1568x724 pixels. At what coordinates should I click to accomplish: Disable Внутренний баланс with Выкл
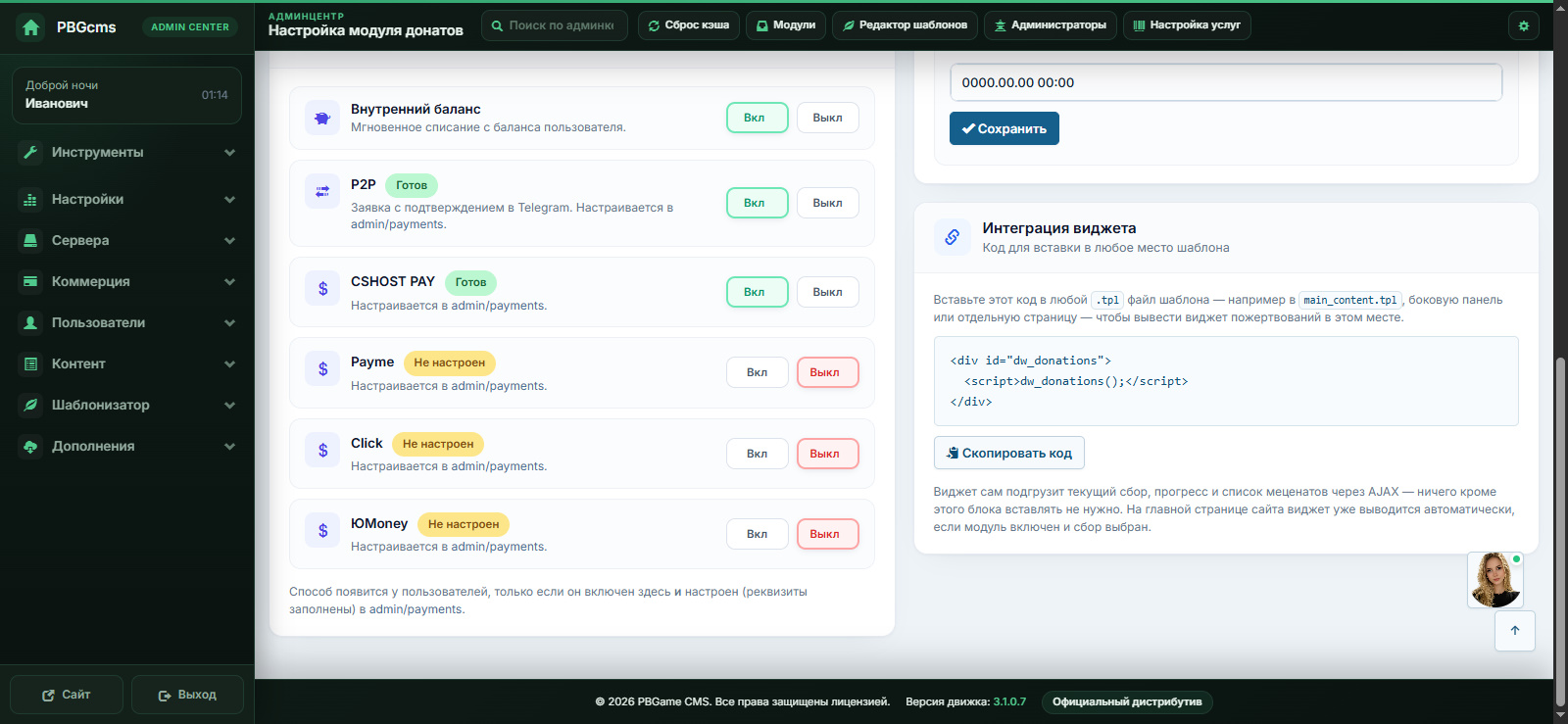click(x=827, y=118)
